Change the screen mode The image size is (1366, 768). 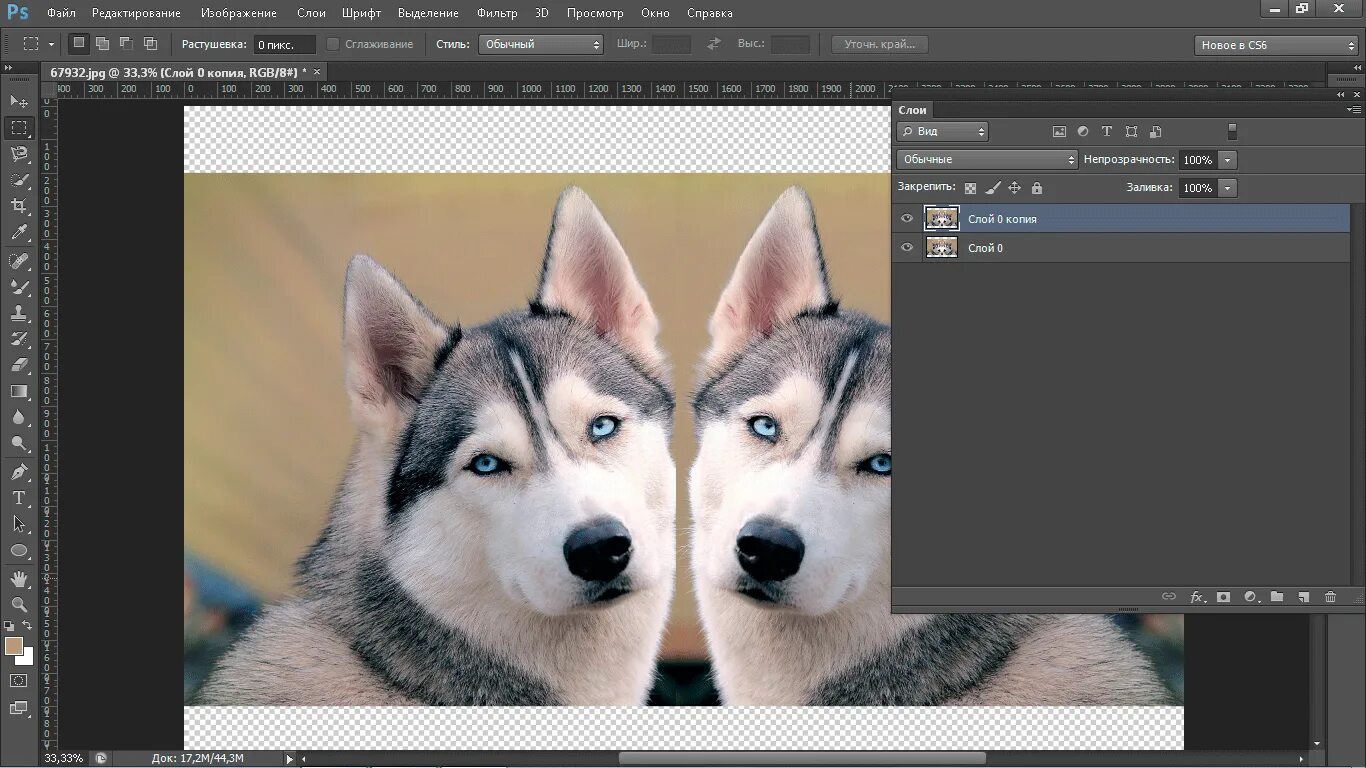click(x=19, y=708)
